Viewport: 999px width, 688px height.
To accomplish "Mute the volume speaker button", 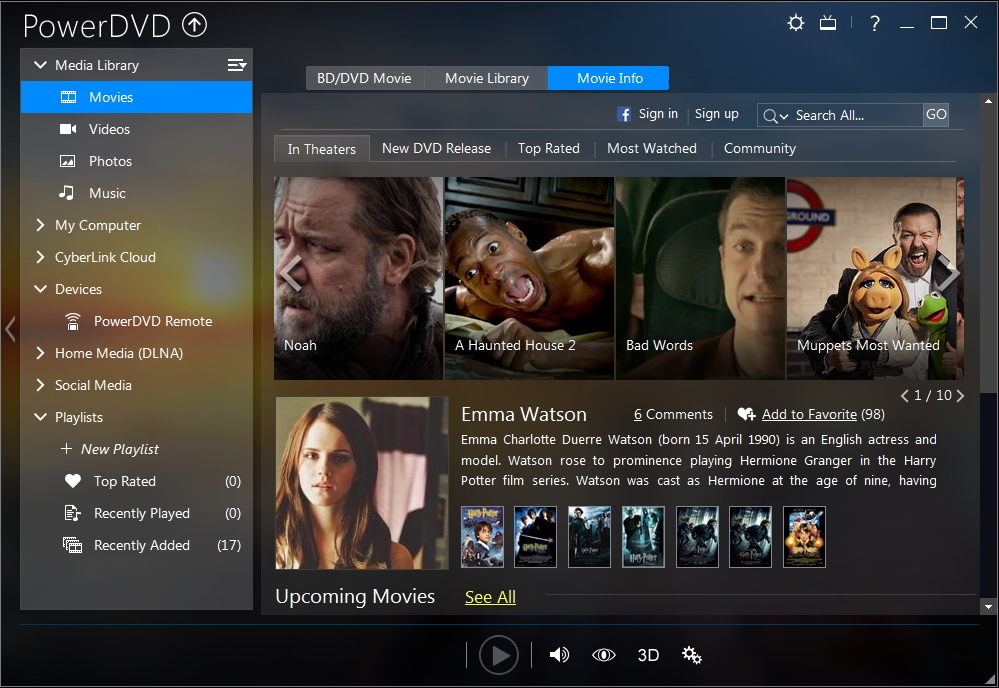I will click(559, 655).
